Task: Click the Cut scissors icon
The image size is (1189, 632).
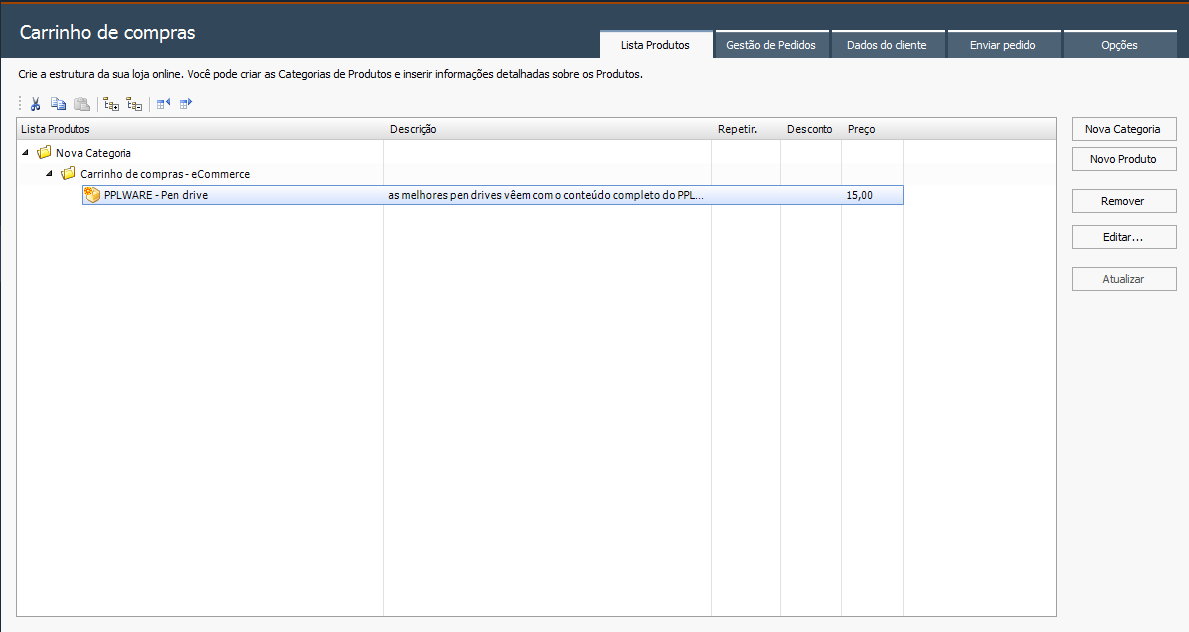Action: point(35,103)
